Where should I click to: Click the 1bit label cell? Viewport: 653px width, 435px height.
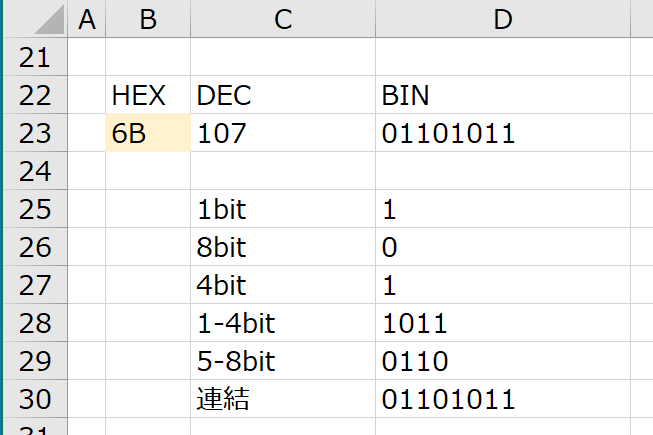[x=283, y=209]
